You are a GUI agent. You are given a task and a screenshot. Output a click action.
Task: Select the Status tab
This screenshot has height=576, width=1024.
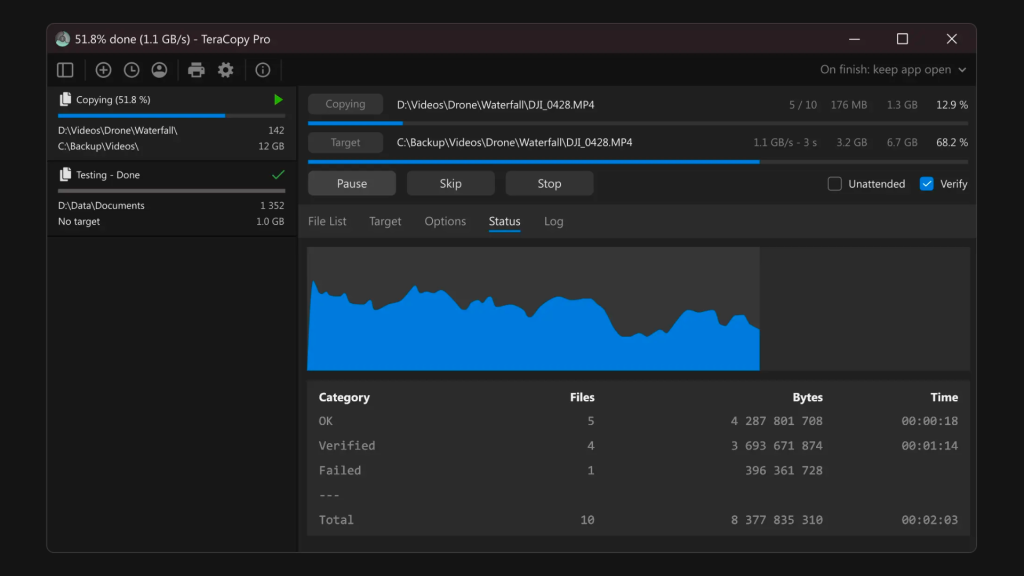[505, 221]
